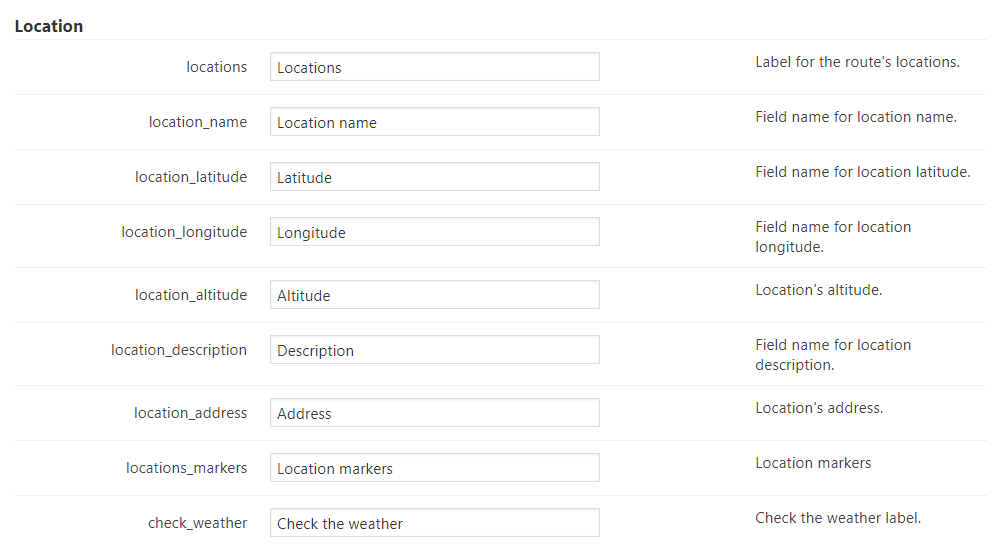Select the Latitude text field
Screen dimensions: 1003x558
(434, 177)
